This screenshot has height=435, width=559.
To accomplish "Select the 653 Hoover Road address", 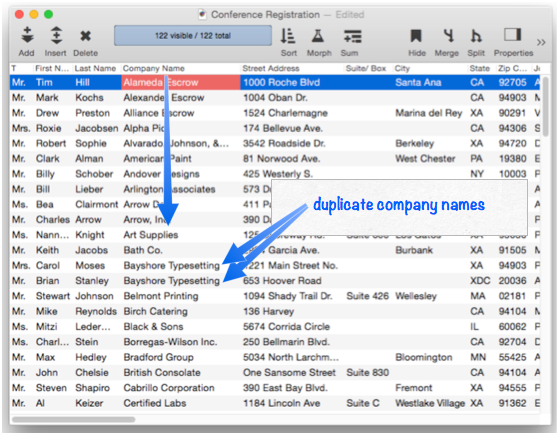I will point(282,281).
